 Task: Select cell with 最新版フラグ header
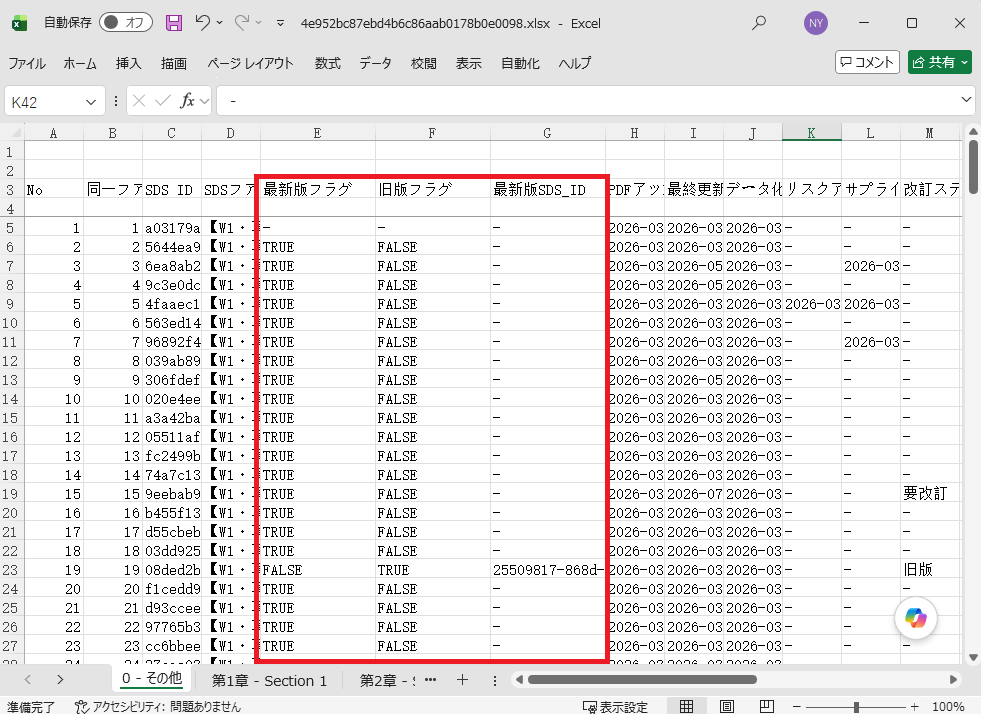[x=318, y=190]
